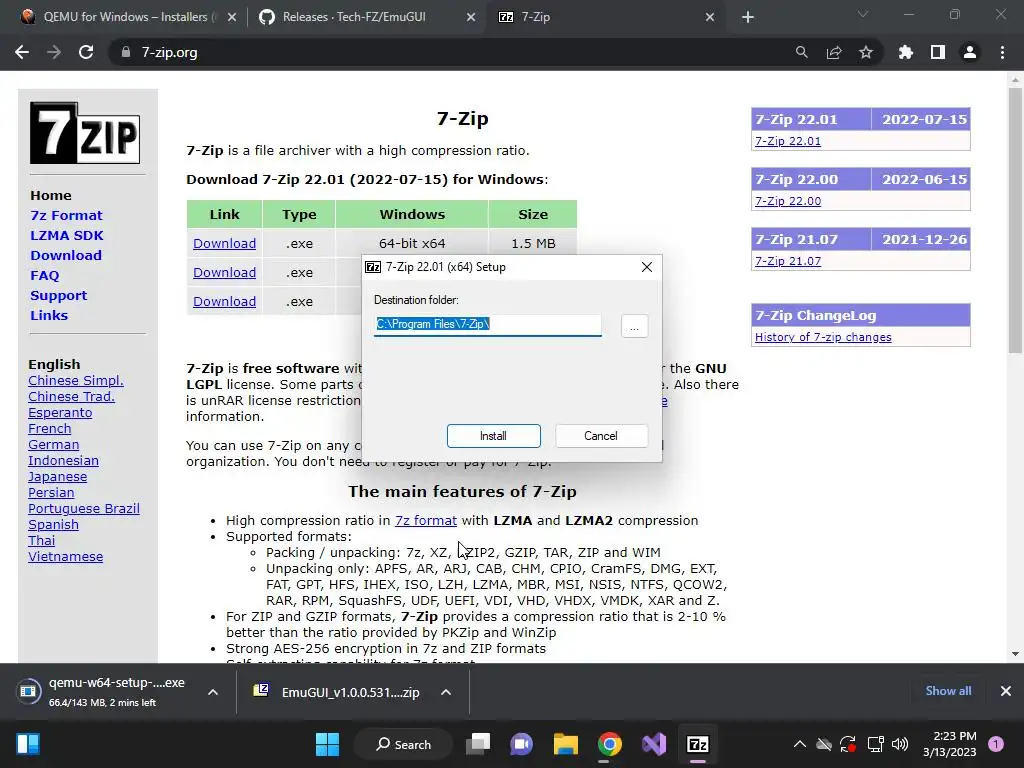Open the 7z Format sidebar link
The width and height of the screenshot is (1024, 768).
click(66, 216)
